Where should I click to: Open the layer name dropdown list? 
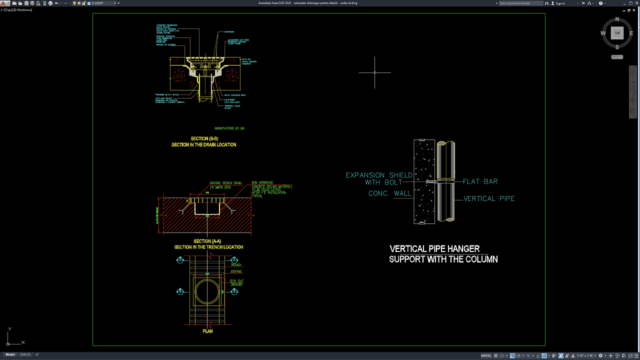pyautogui.click(x=115, y=3)
